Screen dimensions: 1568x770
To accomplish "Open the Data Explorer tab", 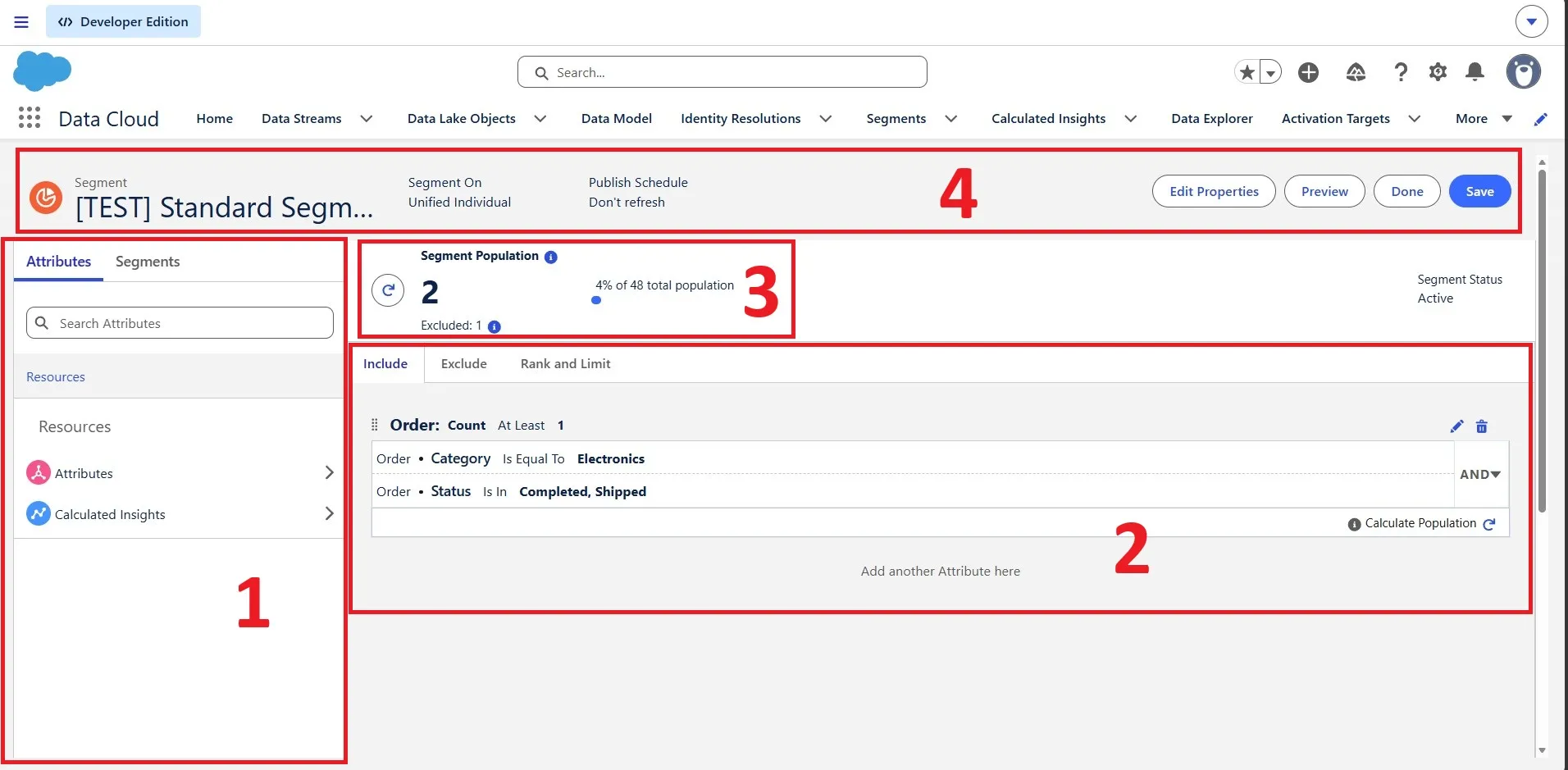I will pos(1212,119).
